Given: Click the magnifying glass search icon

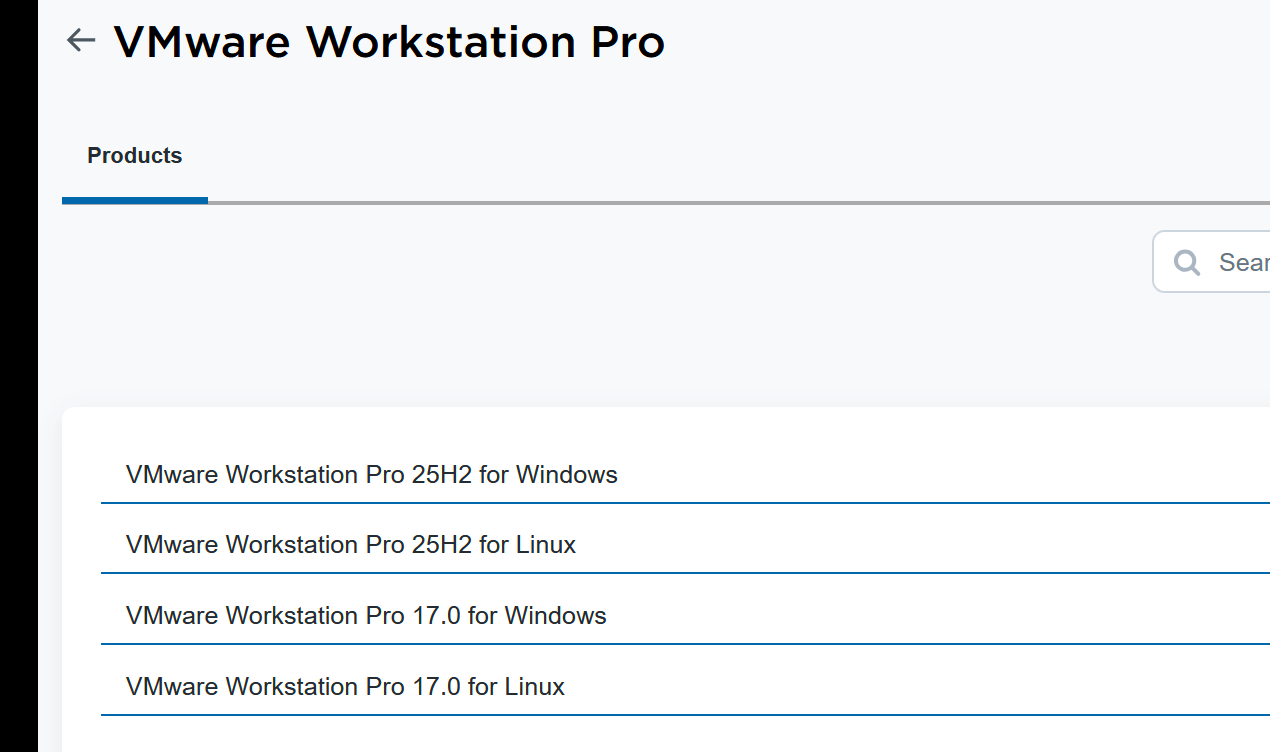Looking at the screenshot, I should 1187,263.
